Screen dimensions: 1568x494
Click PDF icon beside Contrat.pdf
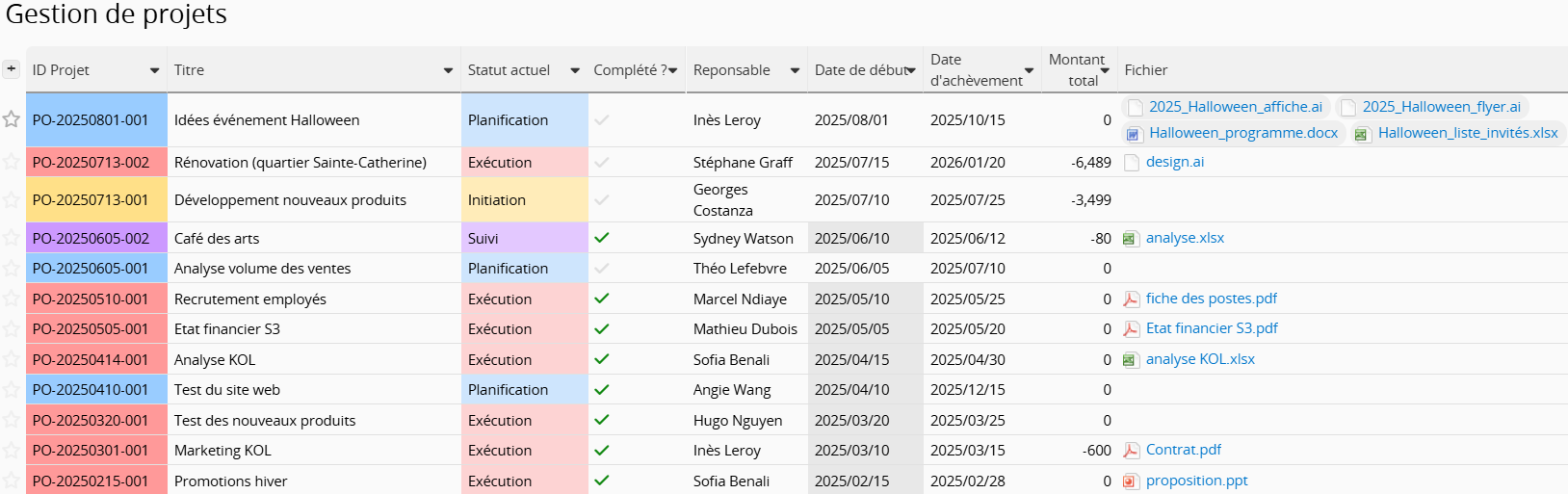[x=1132, y=450]
